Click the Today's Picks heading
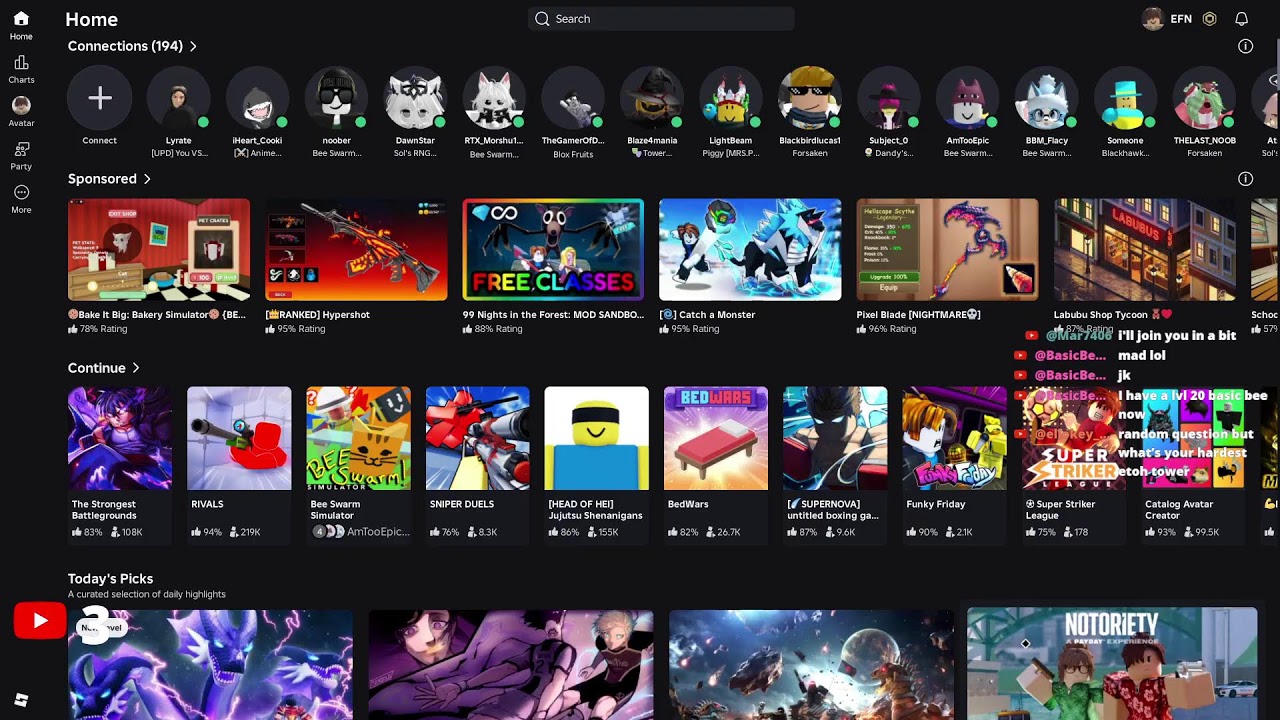 110,579
